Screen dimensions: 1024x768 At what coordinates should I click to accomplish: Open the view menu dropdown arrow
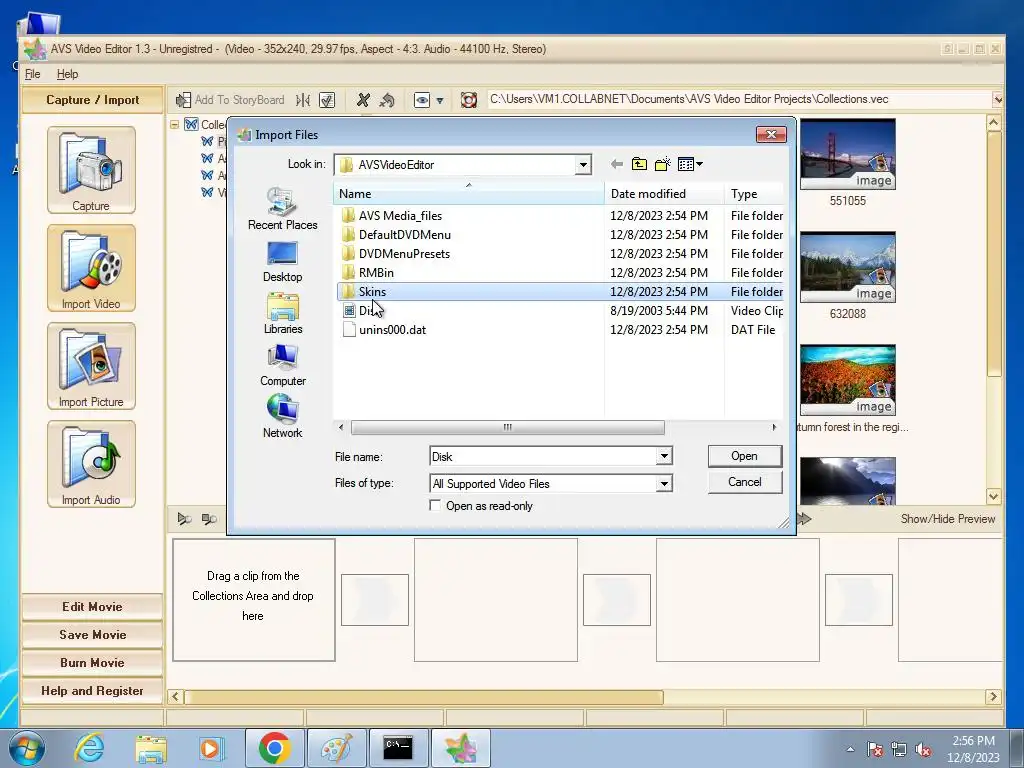(x=699, y=165)
